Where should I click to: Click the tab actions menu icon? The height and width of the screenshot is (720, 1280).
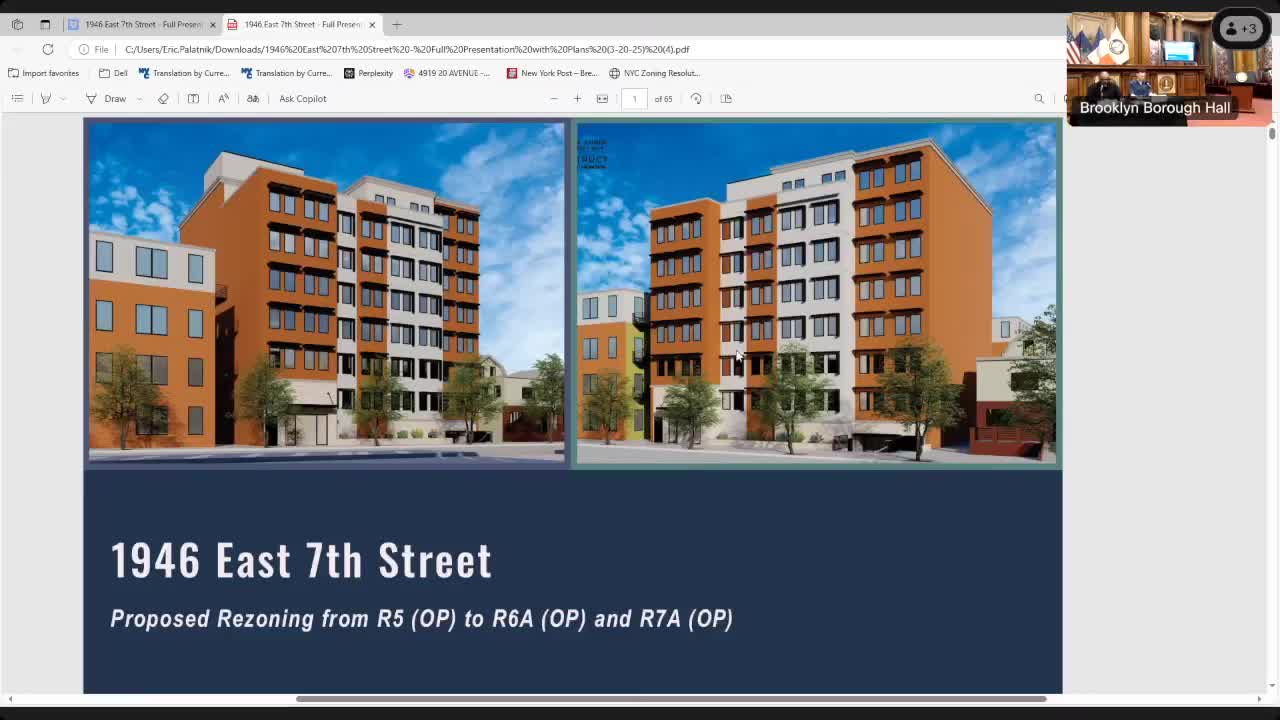tap(45, 24)
